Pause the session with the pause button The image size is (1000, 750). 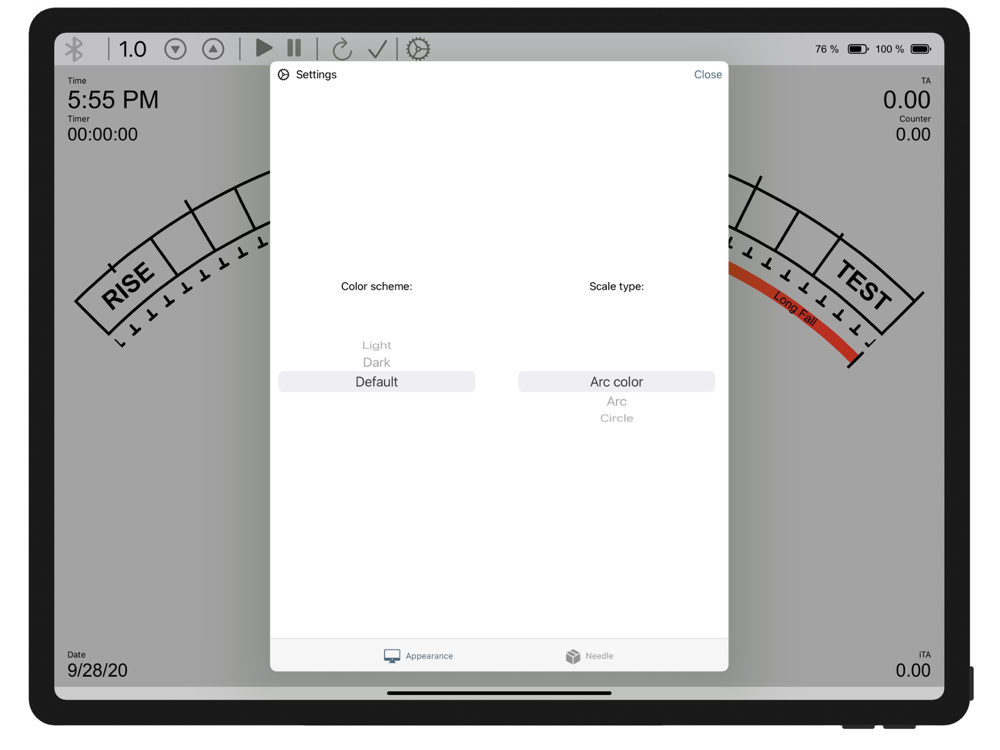point(294,48)
